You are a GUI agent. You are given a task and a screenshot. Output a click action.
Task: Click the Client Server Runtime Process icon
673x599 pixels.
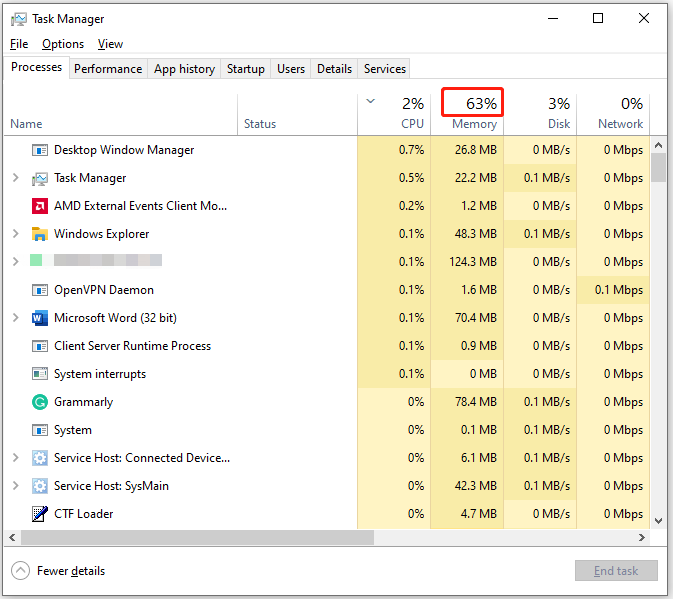(40, 346)
